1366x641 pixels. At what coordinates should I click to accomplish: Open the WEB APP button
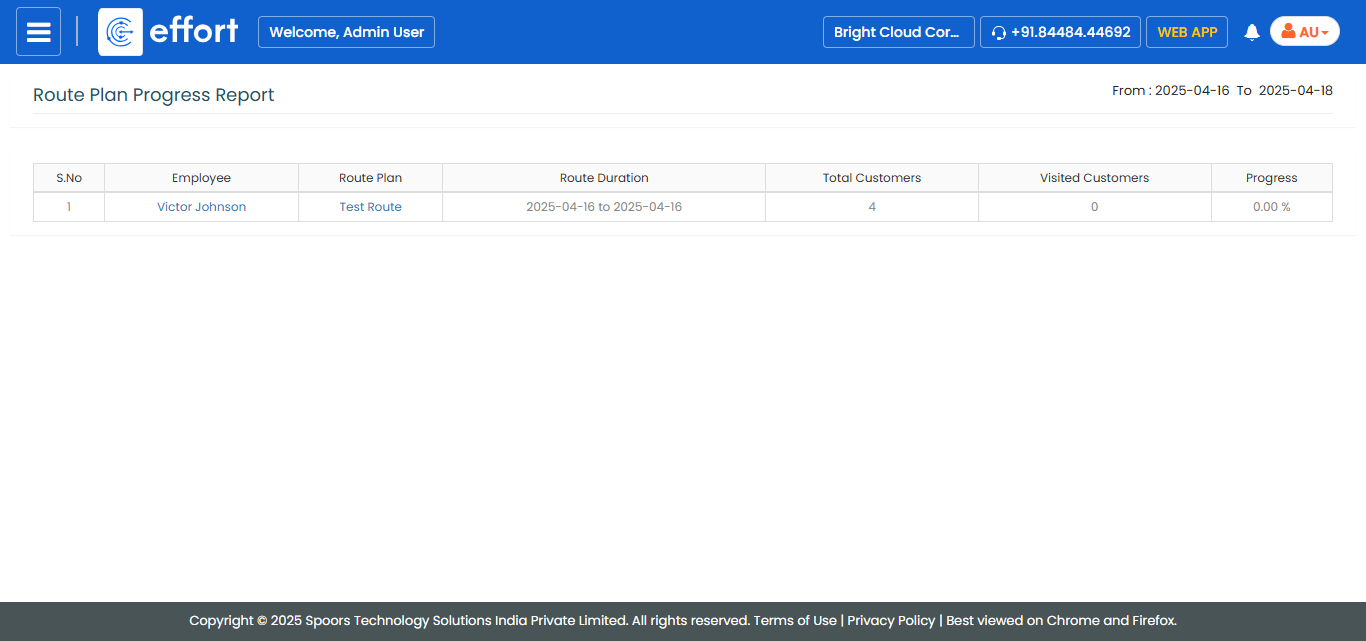coord(1187,32)
